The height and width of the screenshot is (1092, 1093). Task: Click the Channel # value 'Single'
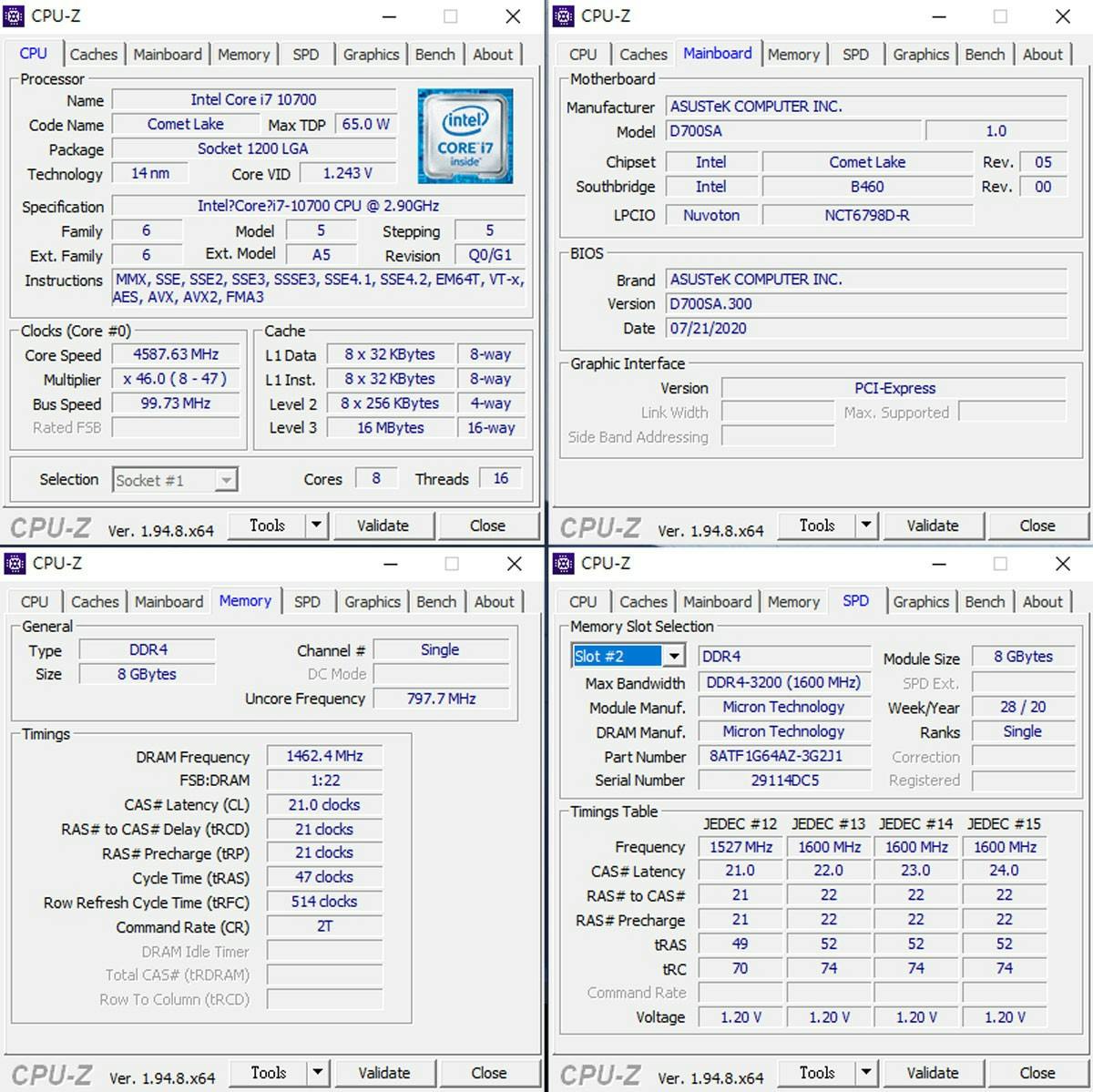click(441, 649)
